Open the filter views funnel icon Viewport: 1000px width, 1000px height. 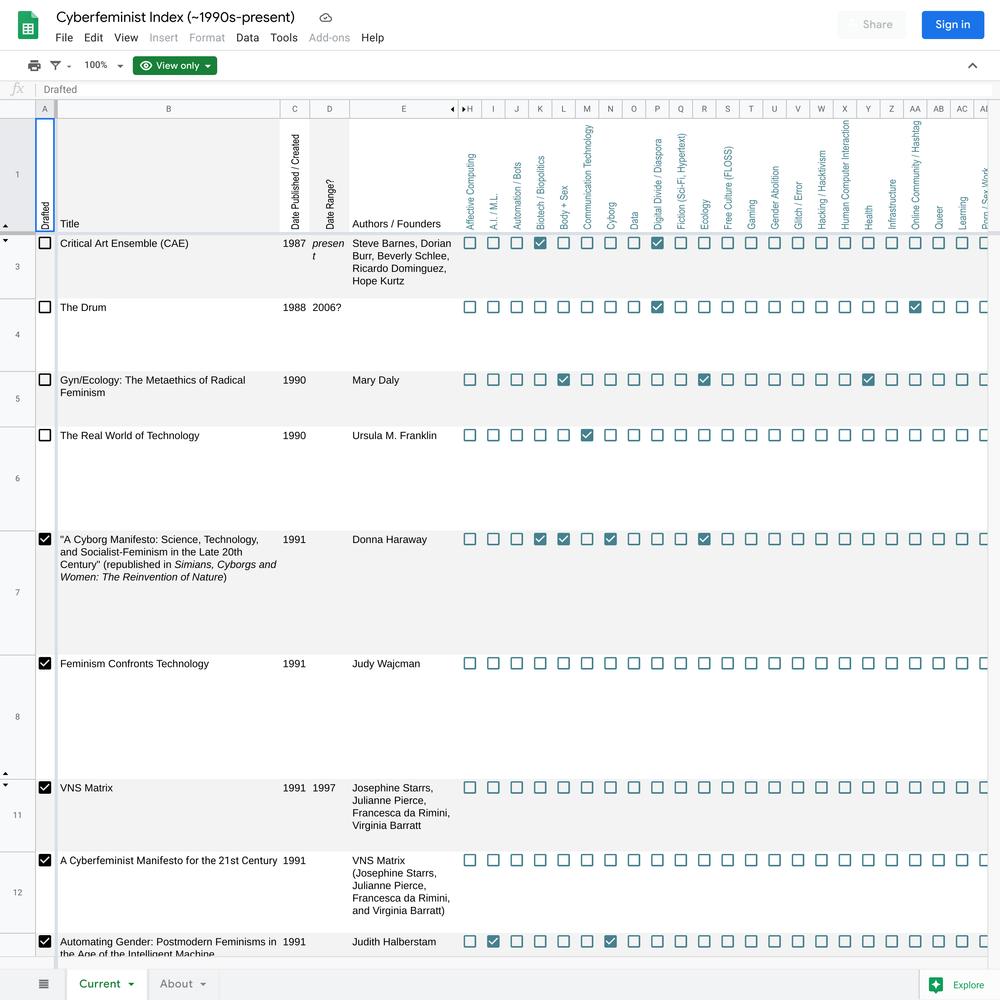click(55, 66)
